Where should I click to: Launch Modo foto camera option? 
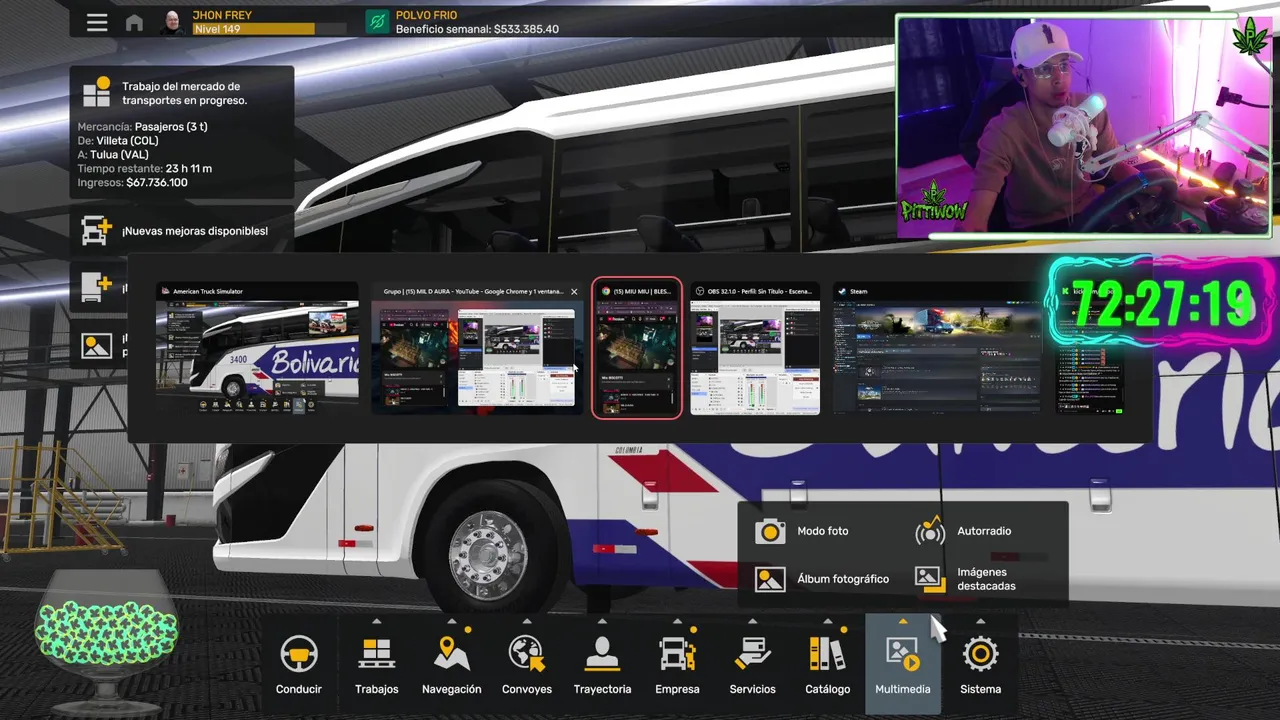click(x=803, y=531)
